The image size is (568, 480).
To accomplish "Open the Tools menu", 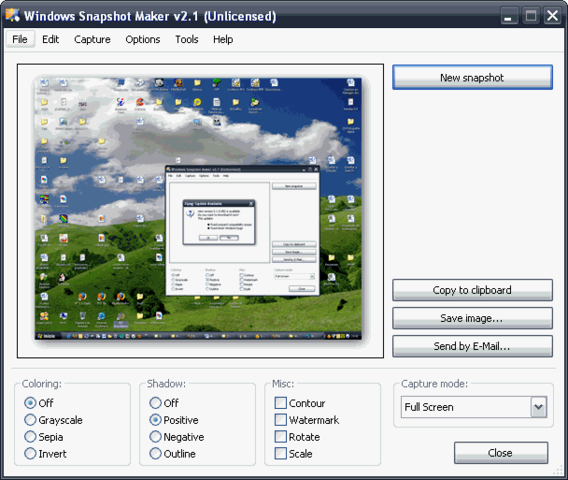I will [187, 39].
